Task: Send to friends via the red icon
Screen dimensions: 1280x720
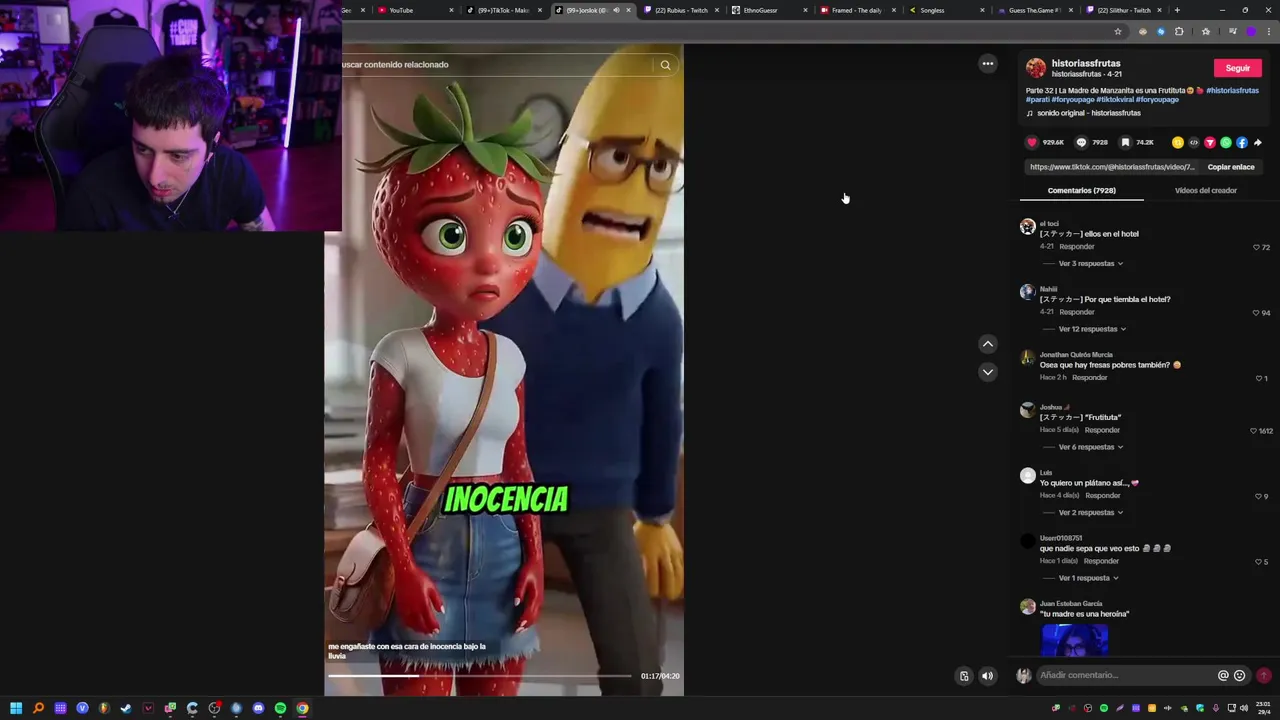Action: tap(1210, 143)
